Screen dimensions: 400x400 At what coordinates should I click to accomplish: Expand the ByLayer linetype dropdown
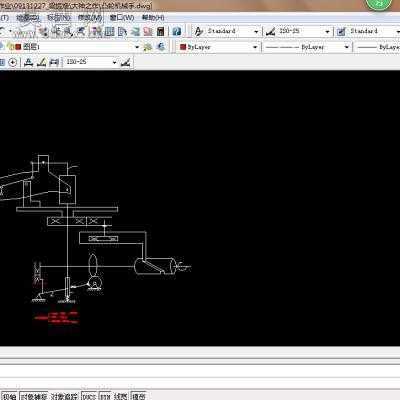click(x=347, y=47)
